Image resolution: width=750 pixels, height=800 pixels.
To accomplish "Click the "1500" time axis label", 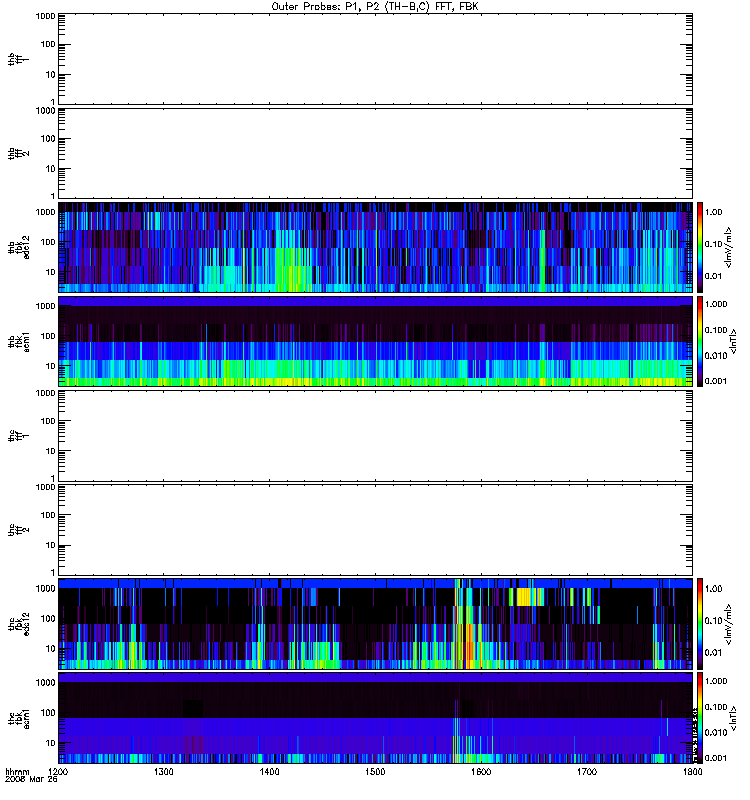I will 375,771.
